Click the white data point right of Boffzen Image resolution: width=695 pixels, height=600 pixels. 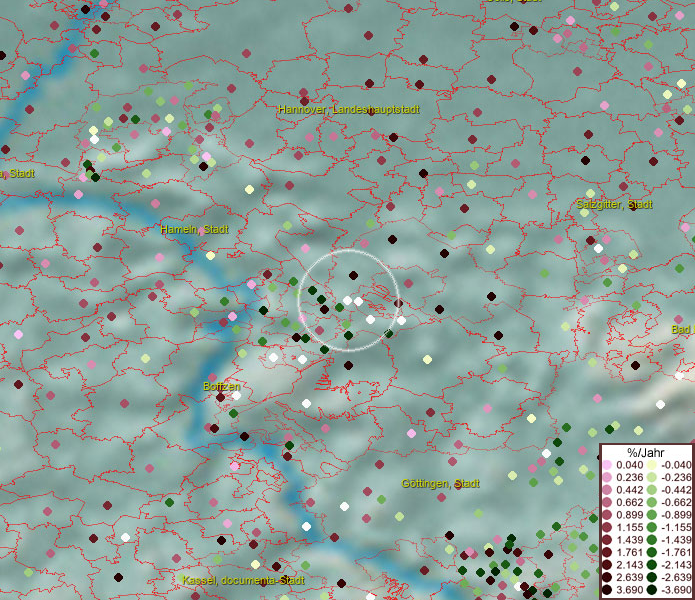pos(237,395)
